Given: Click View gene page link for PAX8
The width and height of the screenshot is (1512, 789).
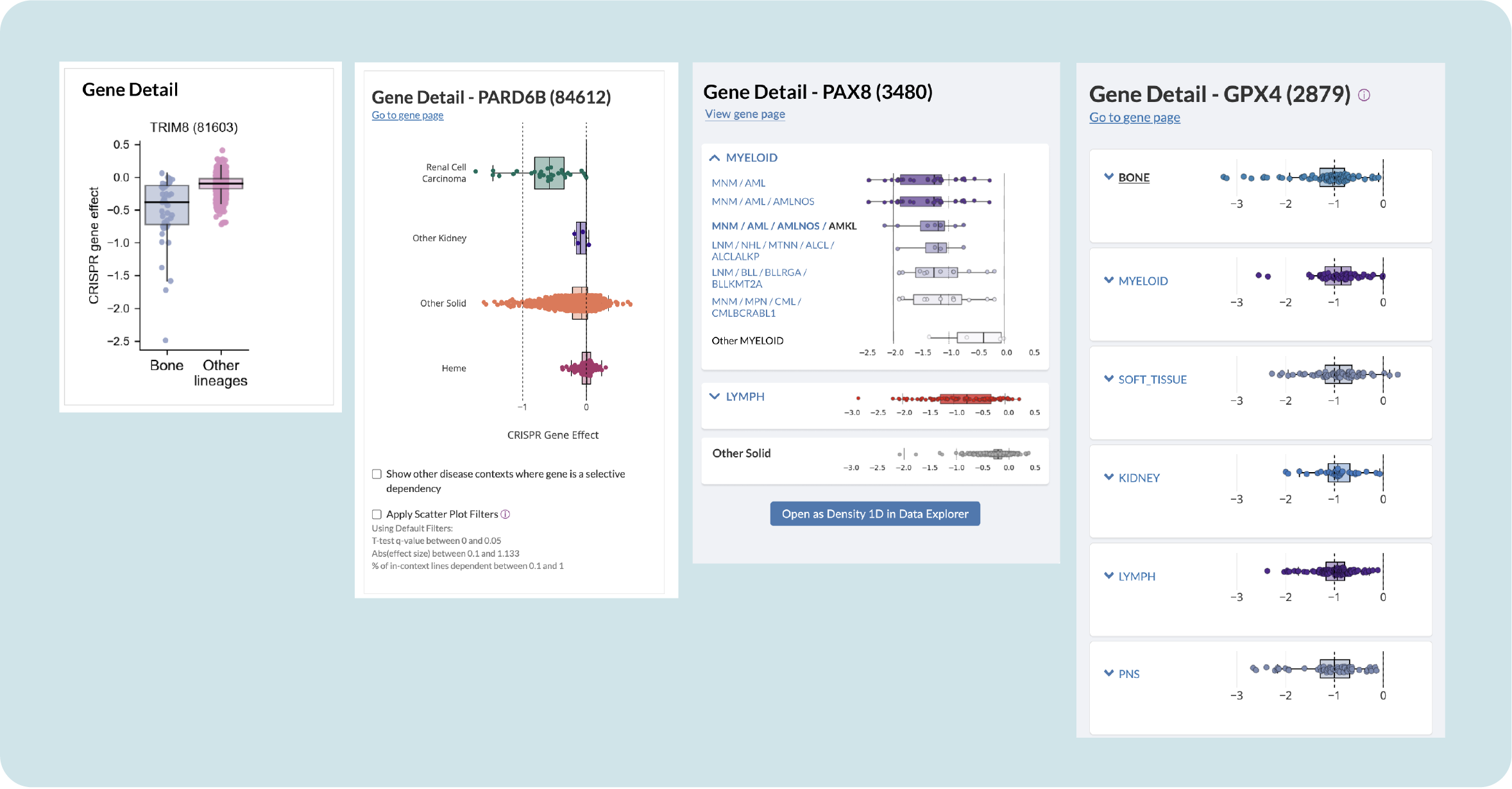Looking at the screenshot, I should pyautogui.click(x=745, y=114).
